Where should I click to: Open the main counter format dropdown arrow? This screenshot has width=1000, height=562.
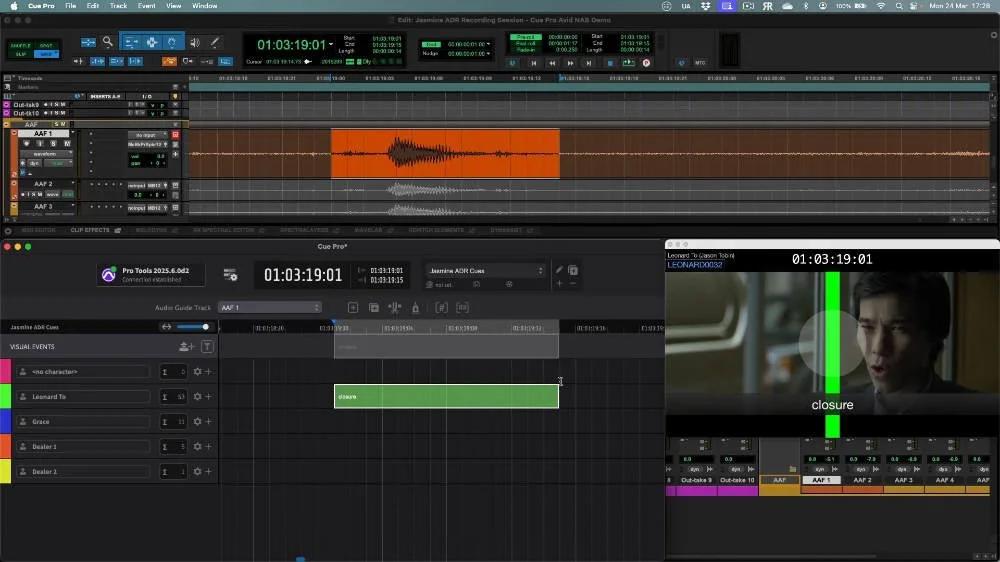(x=330, y=45)
